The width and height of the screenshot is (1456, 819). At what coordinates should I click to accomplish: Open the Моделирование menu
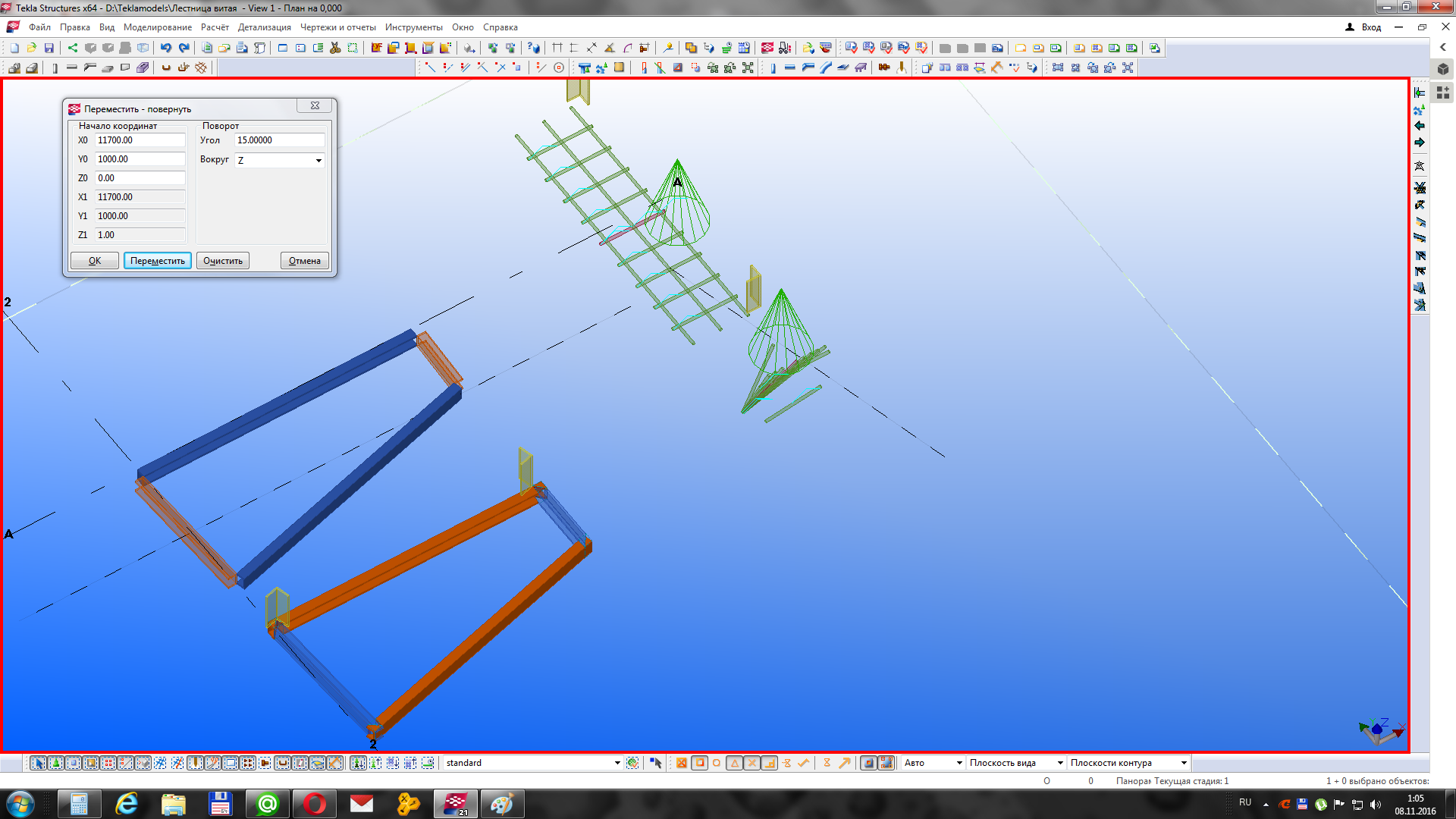(x=157, y=27)
